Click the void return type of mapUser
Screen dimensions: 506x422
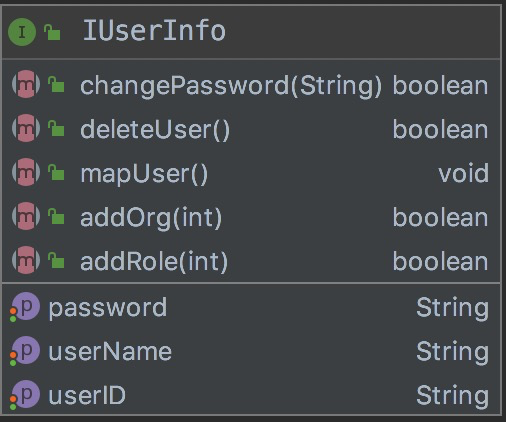pyautogui.click(x=463, y=173)
